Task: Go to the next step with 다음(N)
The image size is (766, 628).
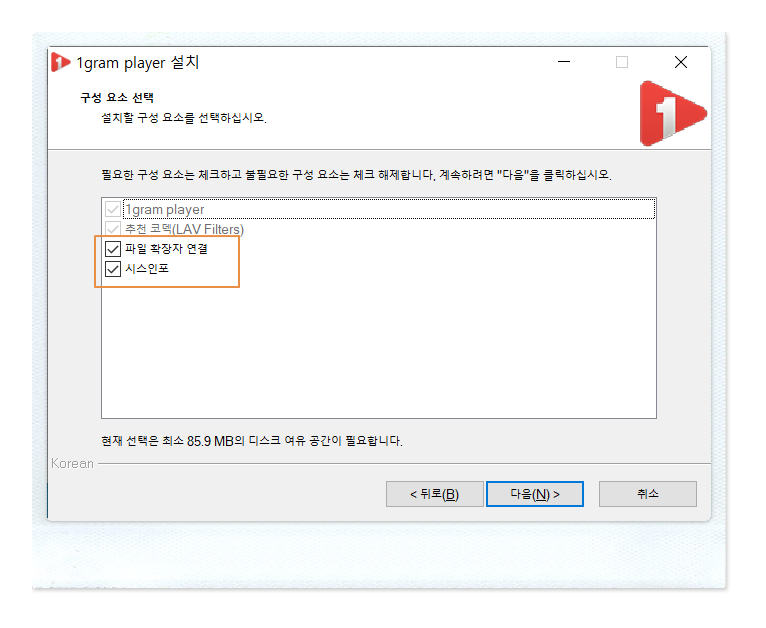Action: click(535, 494)
